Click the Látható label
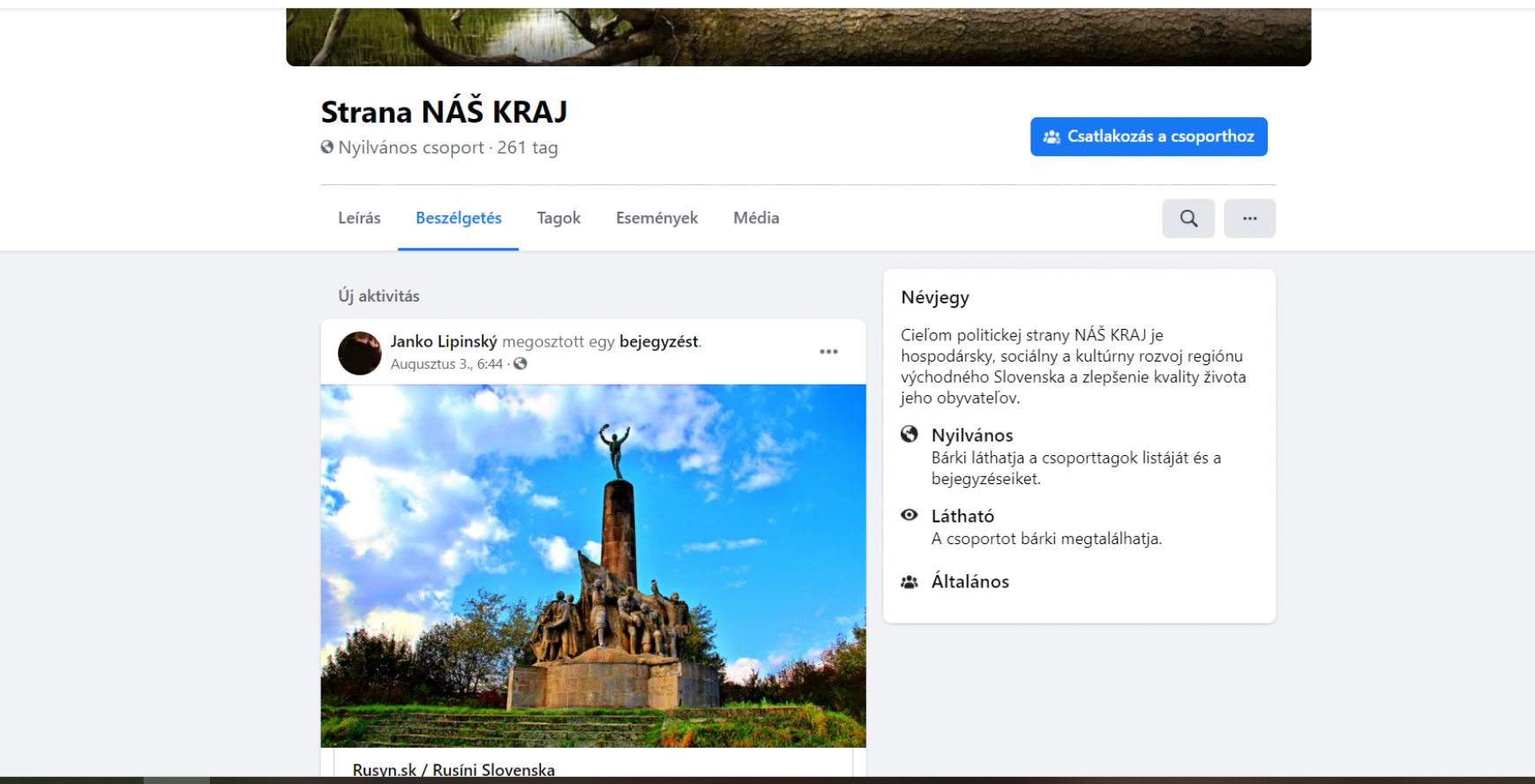The width and height of the screenshot is (1535, 784). (962, 516)
